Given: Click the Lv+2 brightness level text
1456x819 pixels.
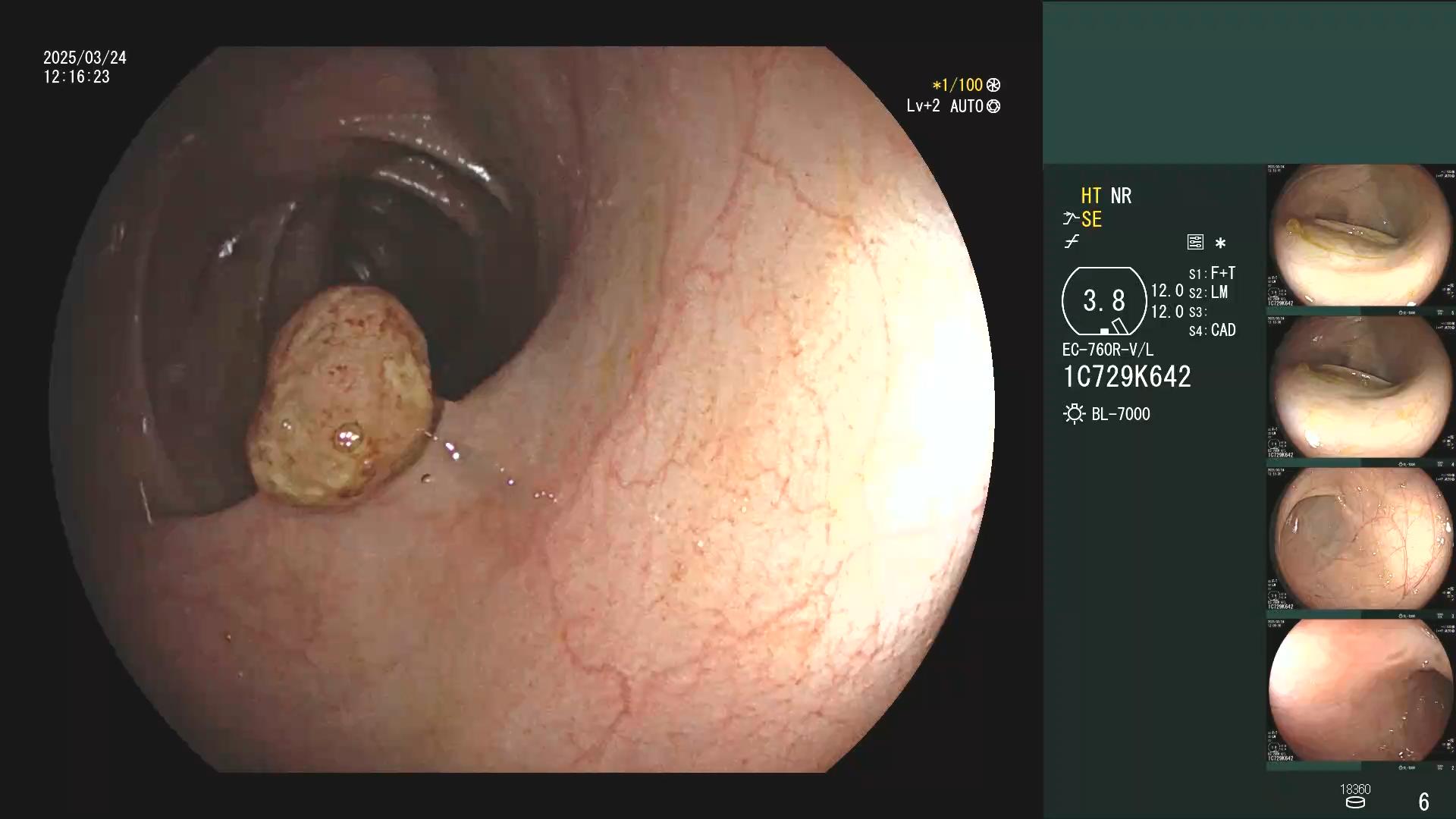Looking at the screenshot, I should click(923, 106).
